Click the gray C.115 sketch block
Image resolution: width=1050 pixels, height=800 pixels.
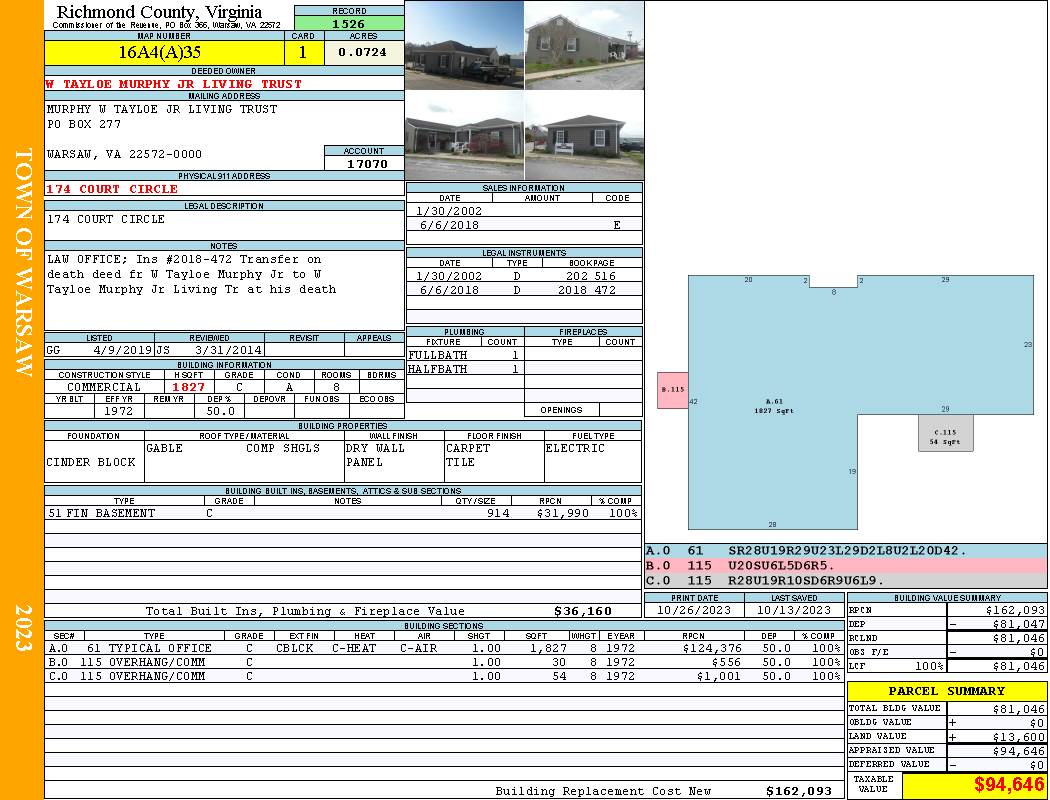945,434
